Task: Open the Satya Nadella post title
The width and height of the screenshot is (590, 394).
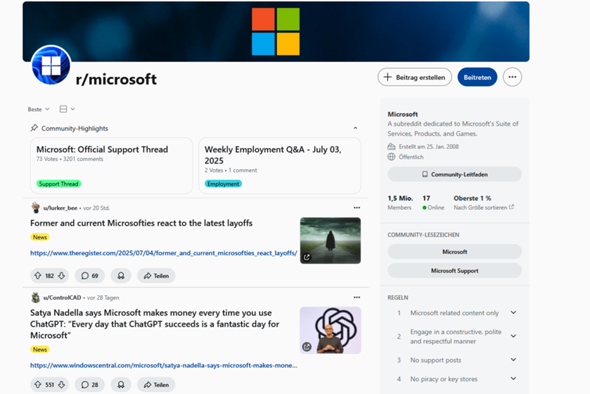Action: (155, 324)
